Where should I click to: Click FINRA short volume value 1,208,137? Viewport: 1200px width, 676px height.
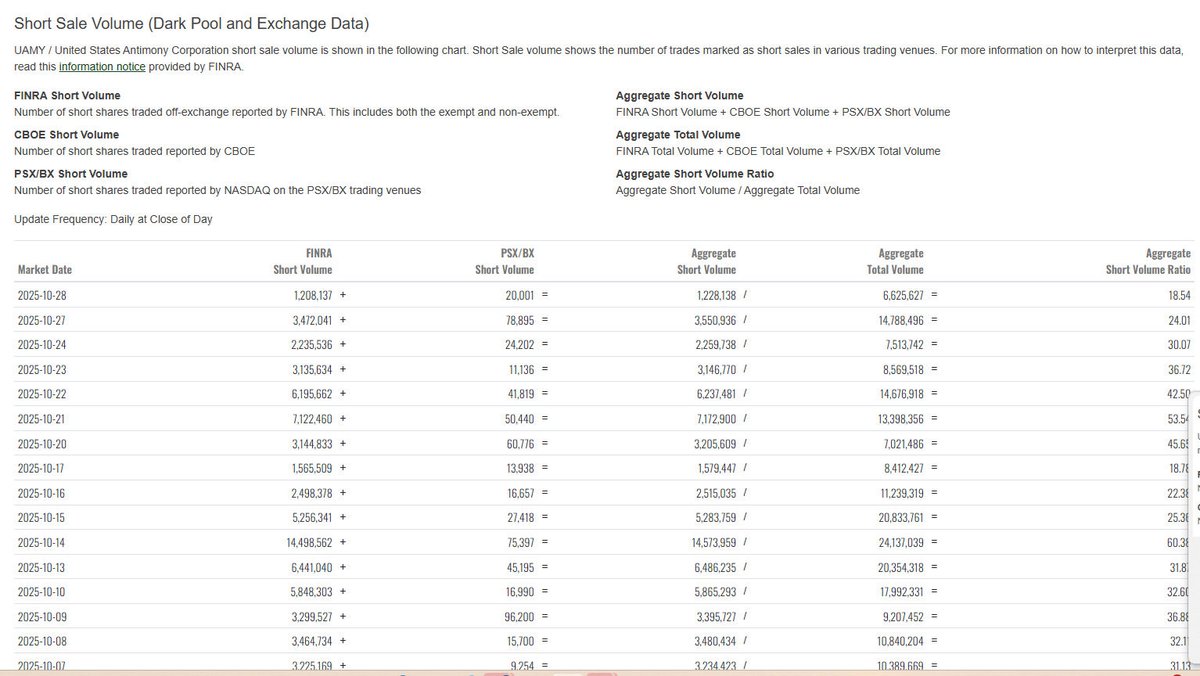pyautogui.click(x=313, y=296)
